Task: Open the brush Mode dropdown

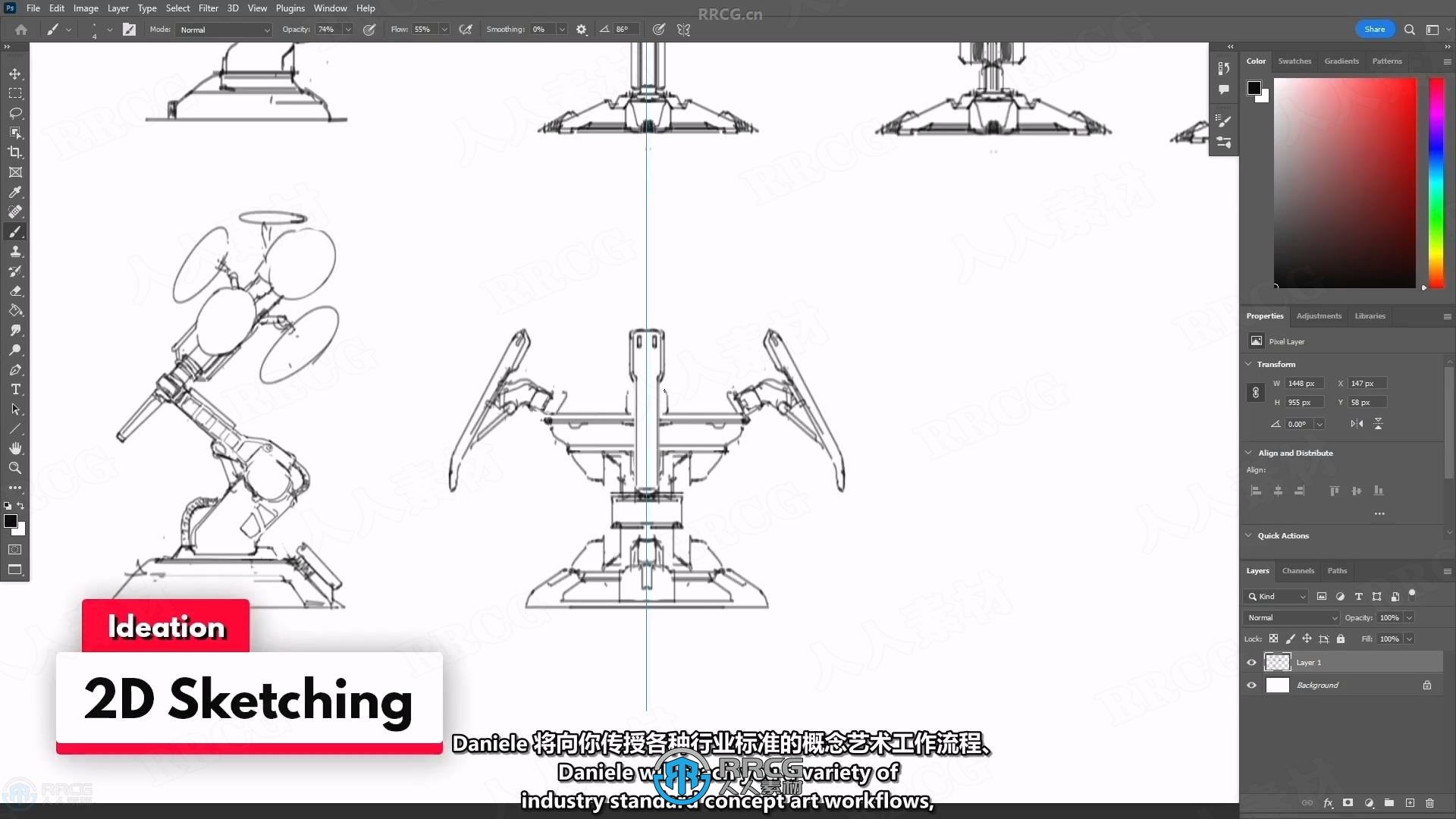Action: coord(224,30)
